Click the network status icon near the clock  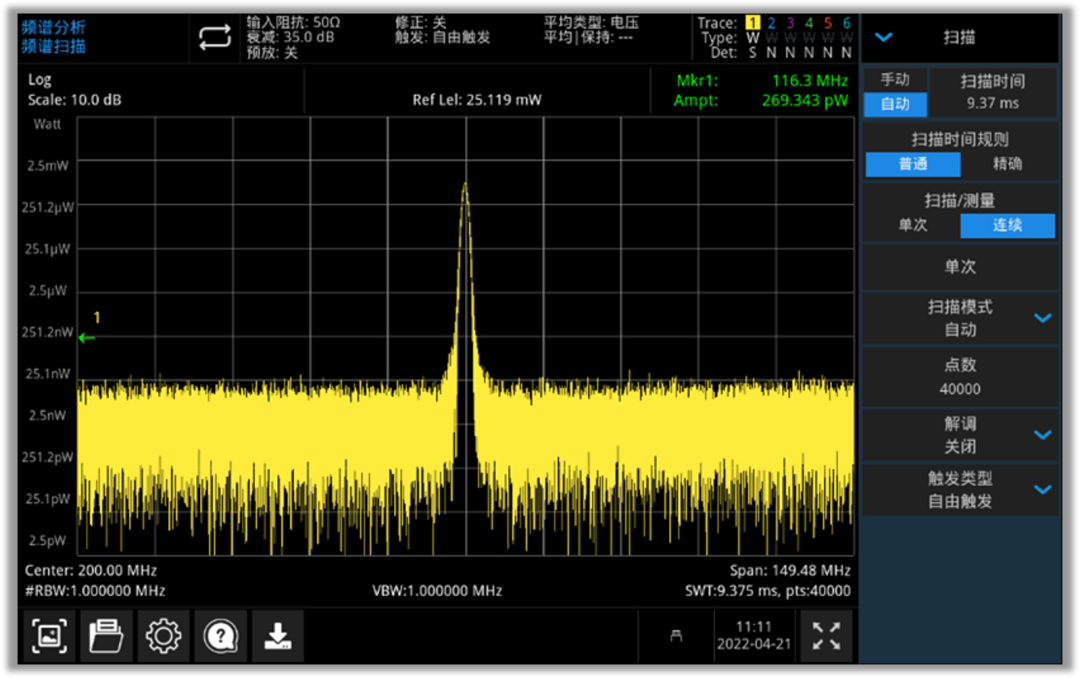pyautogui.click(x=676, y=636)
